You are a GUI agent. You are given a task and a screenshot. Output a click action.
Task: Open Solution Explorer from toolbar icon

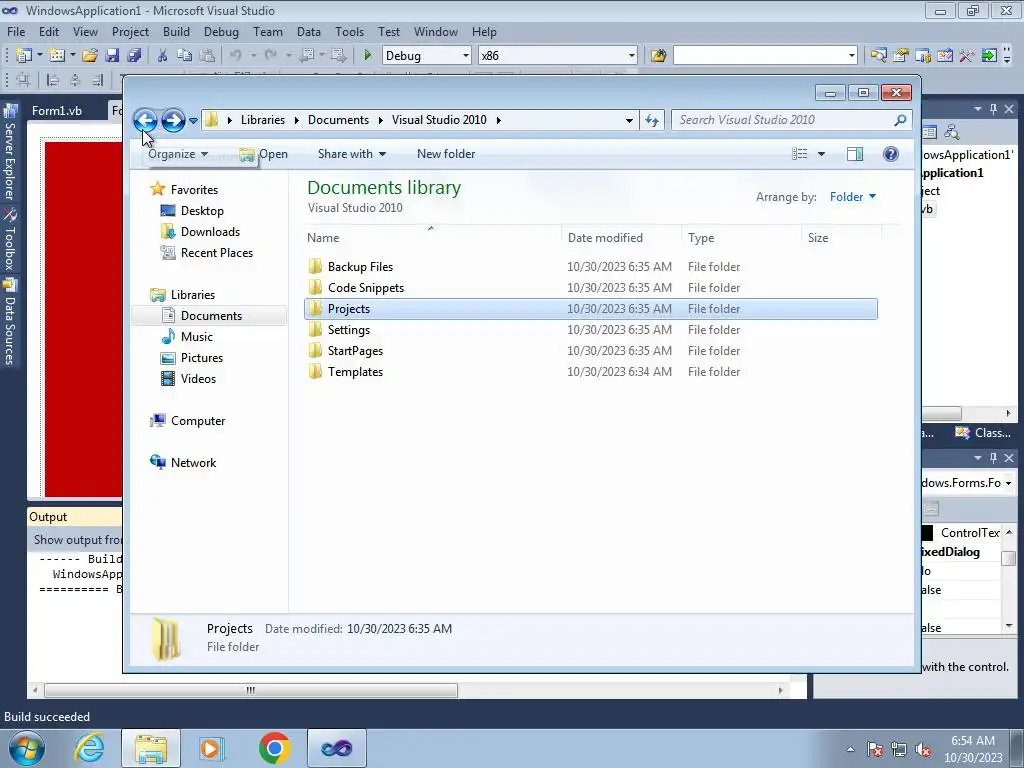pyautogui.click(x=879, y=56)
